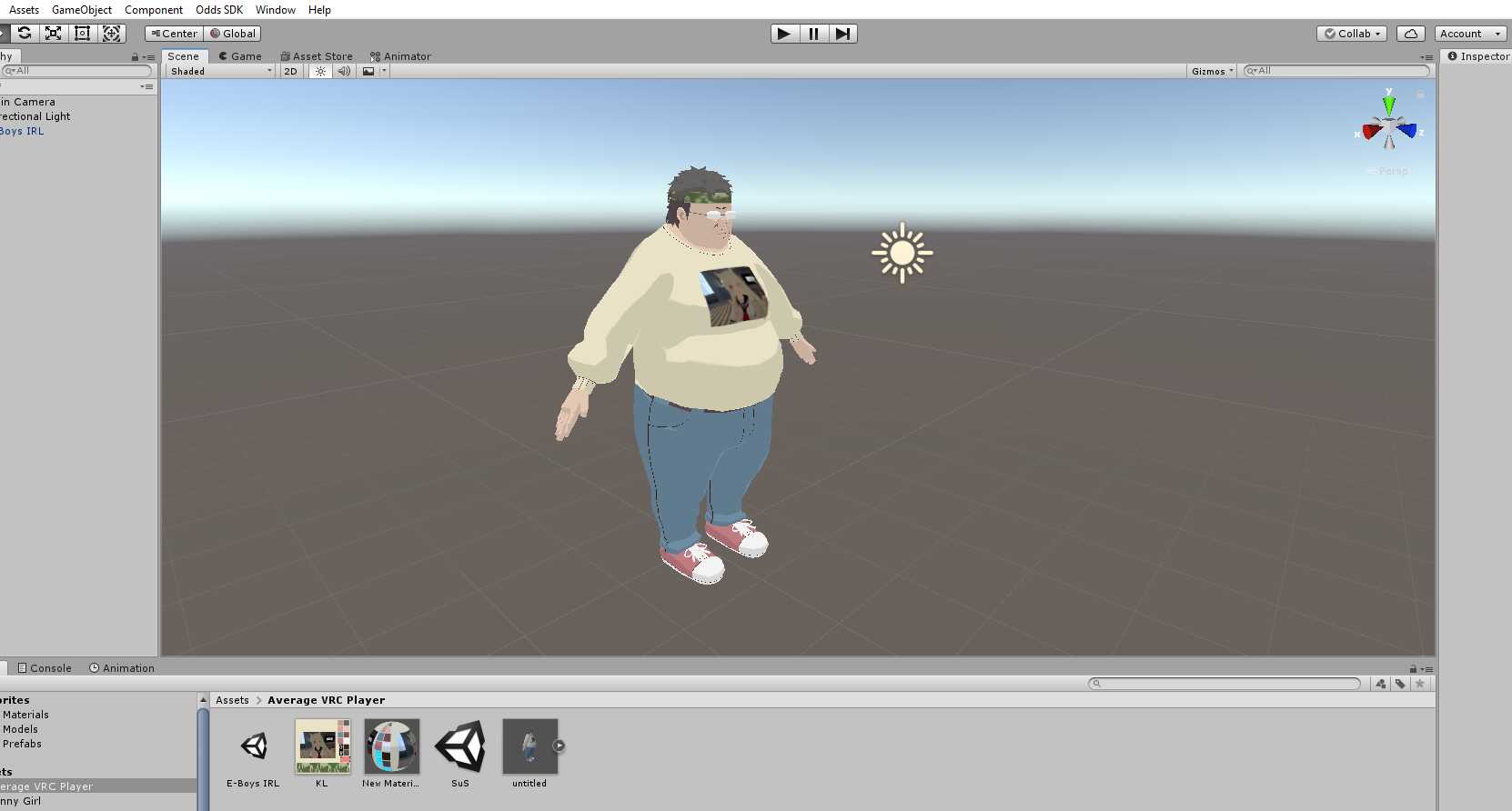Image resolution: width=1512 pixels, height=811 pixels.
Task: Select the untitled model asset
Action: [x=529, y=753]
